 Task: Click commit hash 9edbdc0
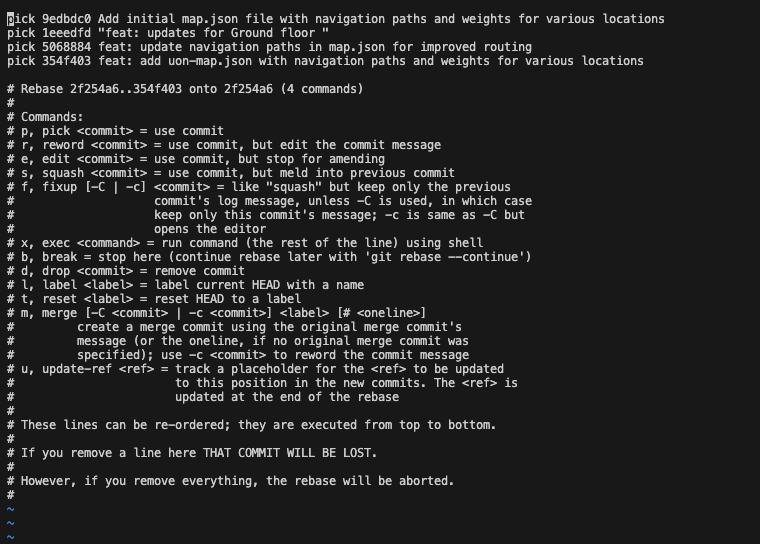click(66, 19)
